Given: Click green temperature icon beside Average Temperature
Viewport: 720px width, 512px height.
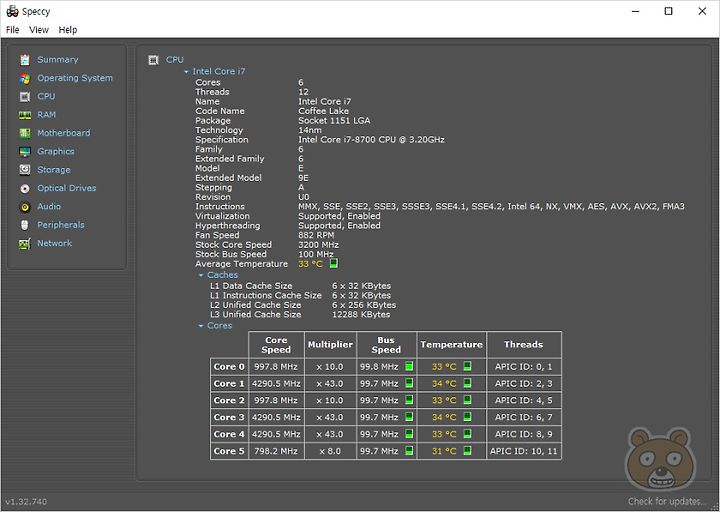Looking at the screenshot, I should click(x=334, y=263).
